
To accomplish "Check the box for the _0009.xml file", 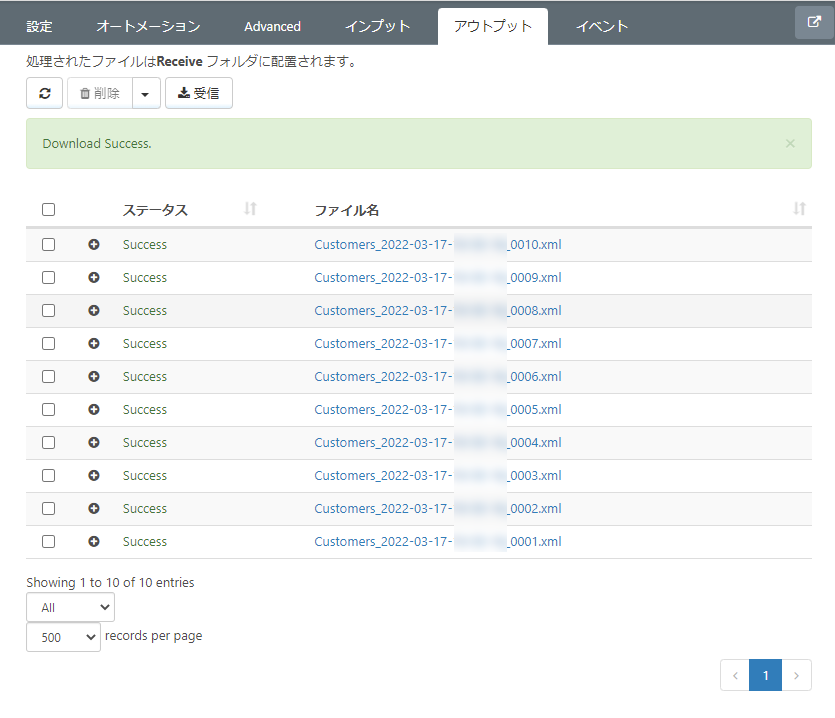I will point(48,278).
